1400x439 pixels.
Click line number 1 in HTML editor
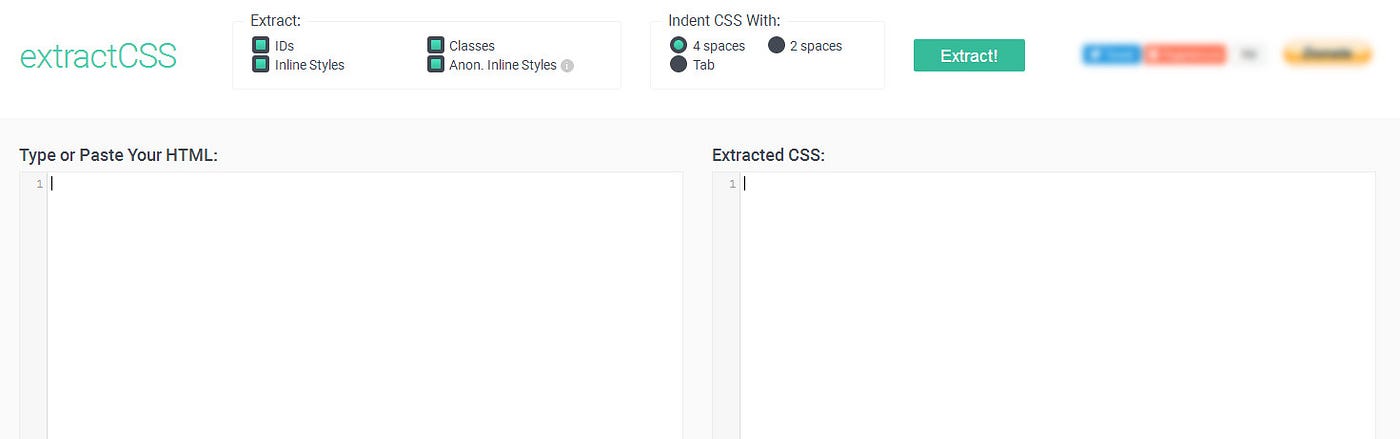point(39,184)
